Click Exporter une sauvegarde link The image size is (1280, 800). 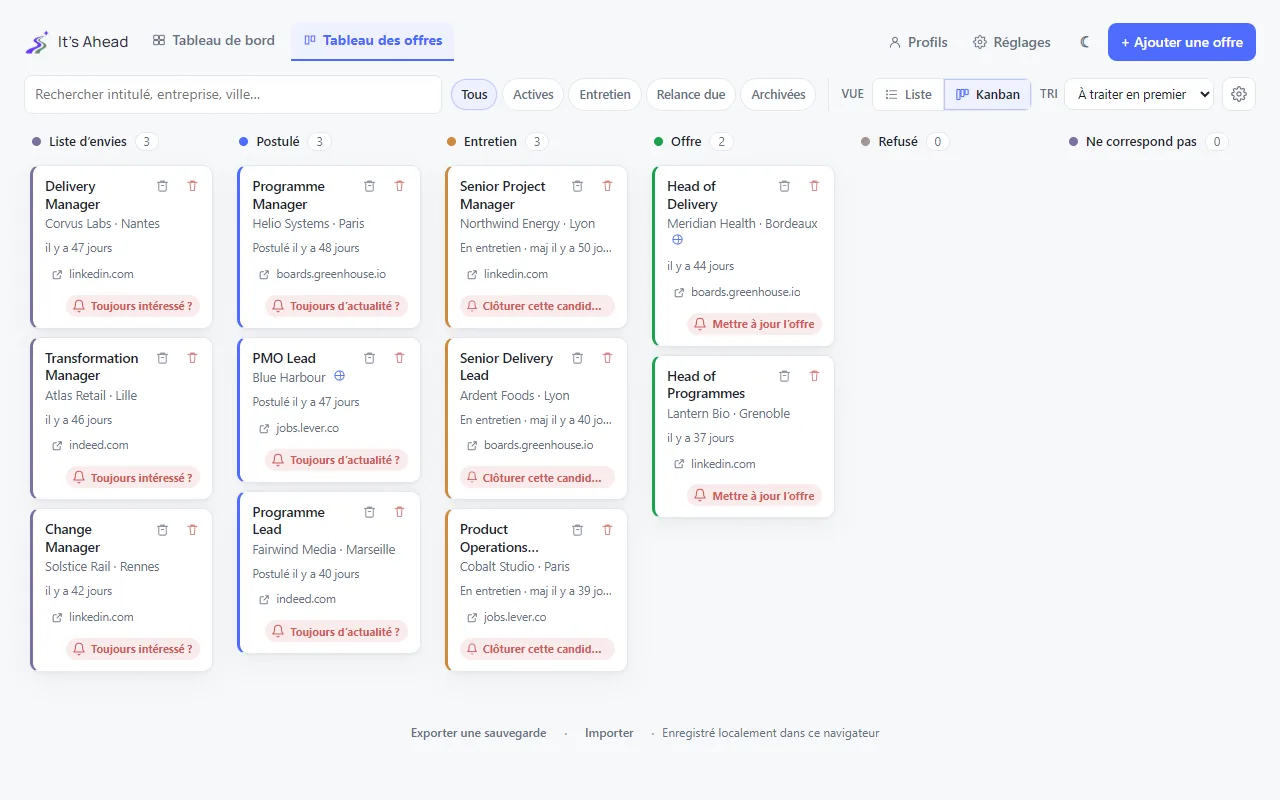tap(479, 733)
